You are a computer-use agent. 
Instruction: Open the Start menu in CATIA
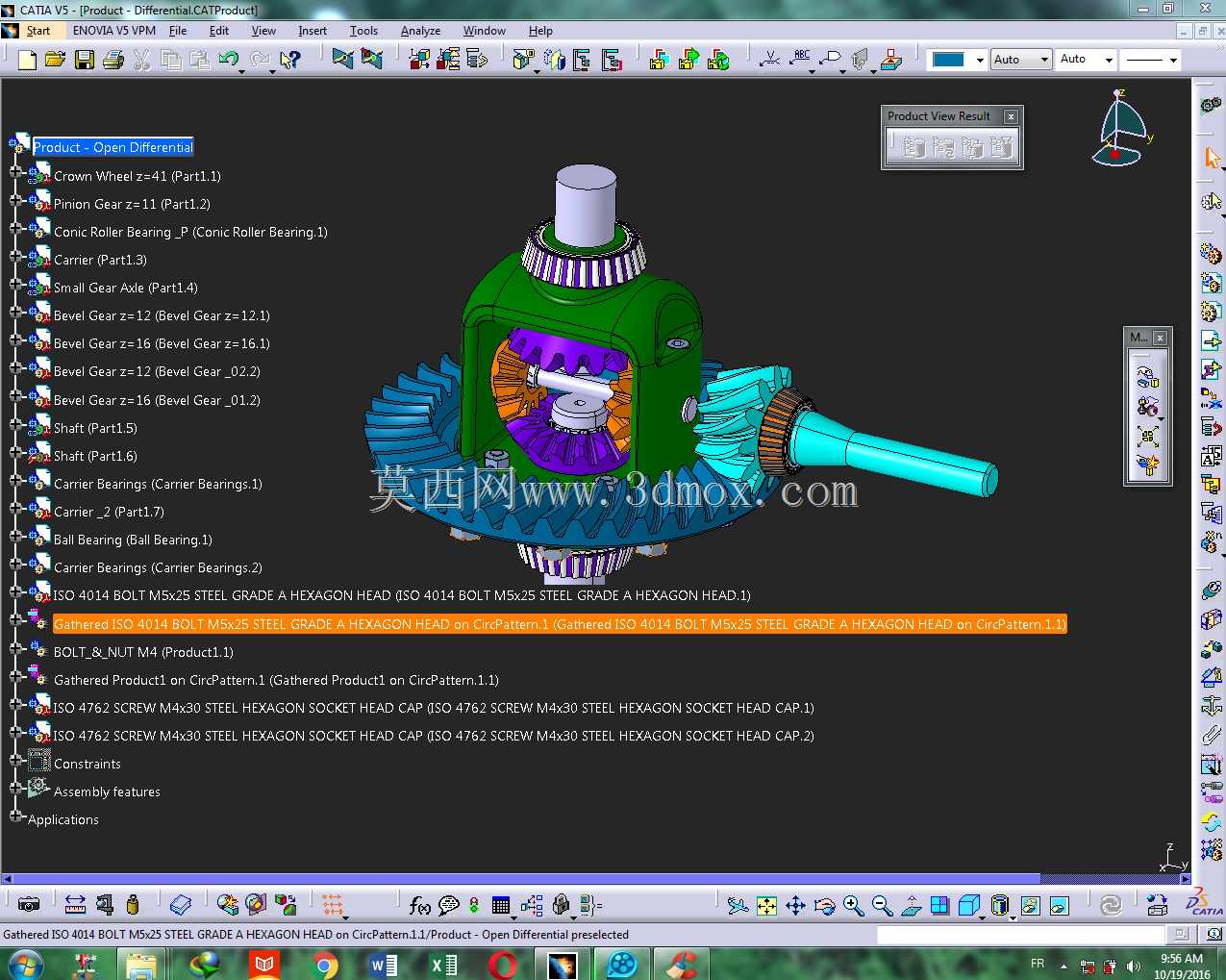[38, 31]
